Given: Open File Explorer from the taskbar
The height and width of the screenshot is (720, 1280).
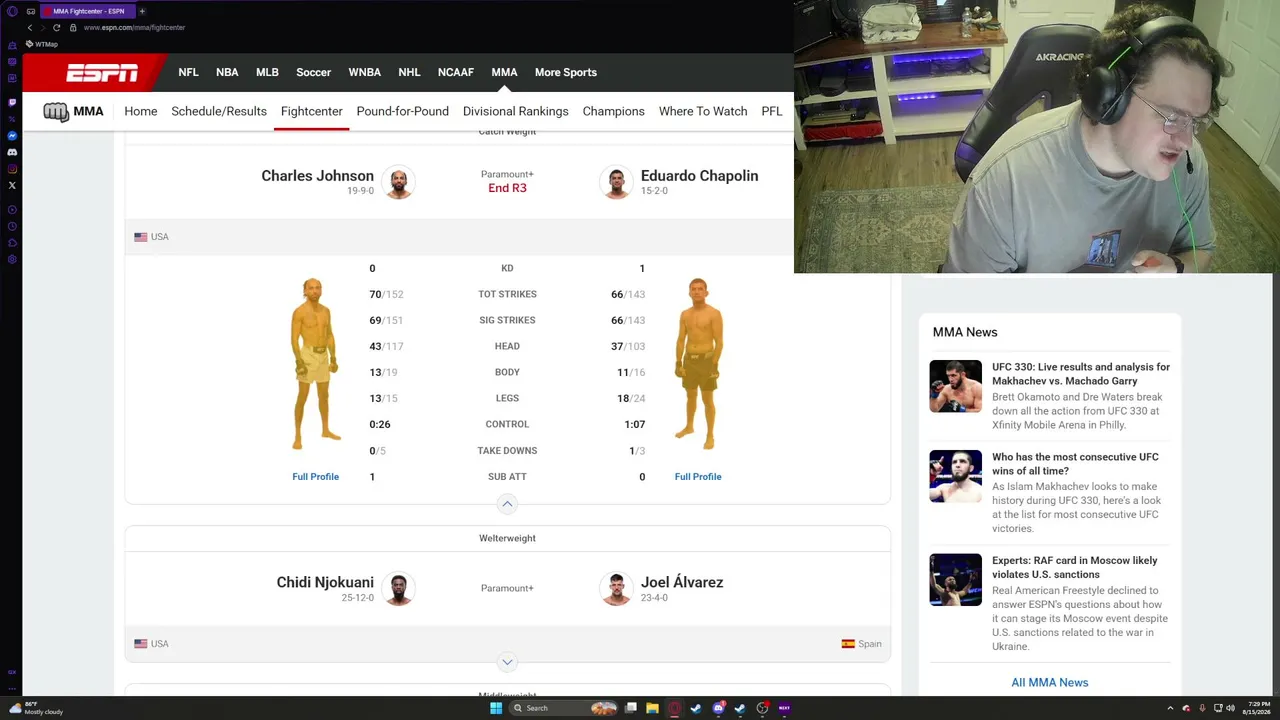Looking at the screenshot, I should 652,708.
